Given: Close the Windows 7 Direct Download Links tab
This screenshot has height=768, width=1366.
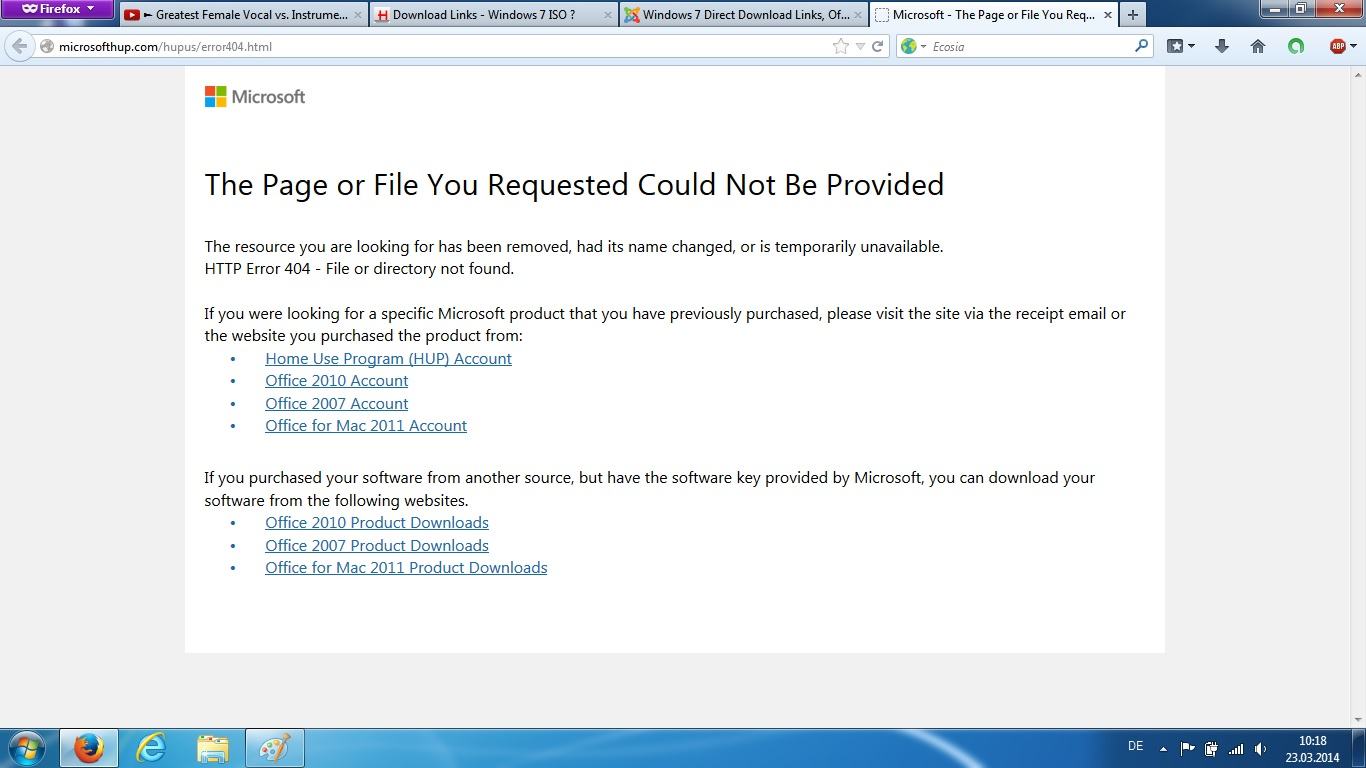Looking at the screenshot, I should pyautogui.click(x=857, y=15).
